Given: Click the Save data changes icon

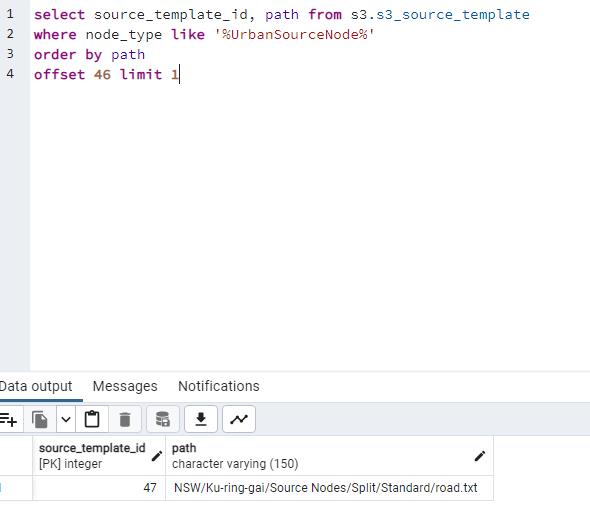Looking at the screenshot, I should coord(163,419).
